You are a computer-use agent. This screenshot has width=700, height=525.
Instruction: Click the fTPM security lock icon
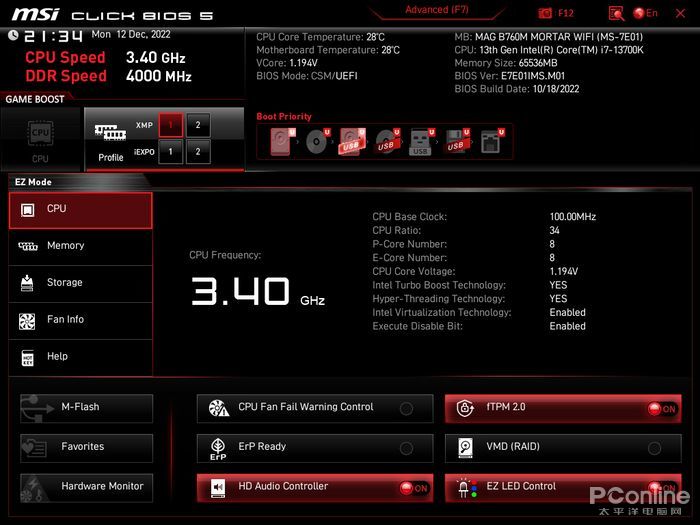pyautogui.click(x=465, y=408)
